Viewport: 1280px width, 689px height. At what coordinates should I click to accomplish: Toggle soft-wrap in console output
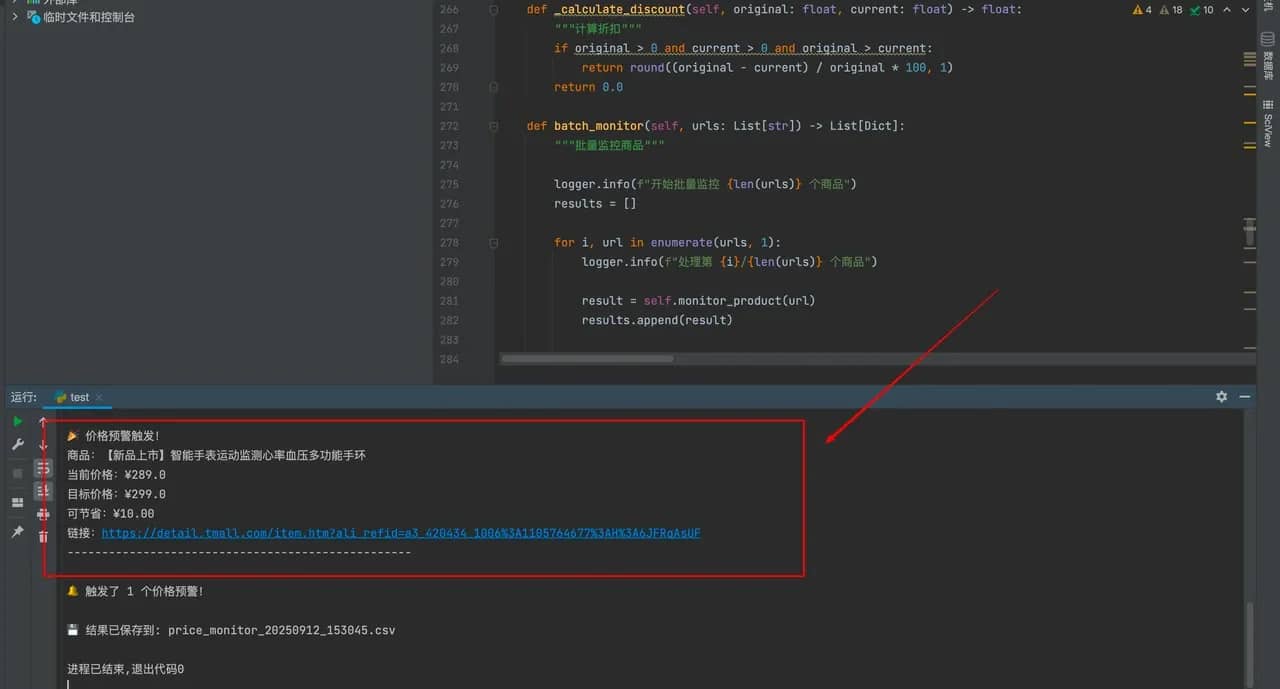point(43,468)
